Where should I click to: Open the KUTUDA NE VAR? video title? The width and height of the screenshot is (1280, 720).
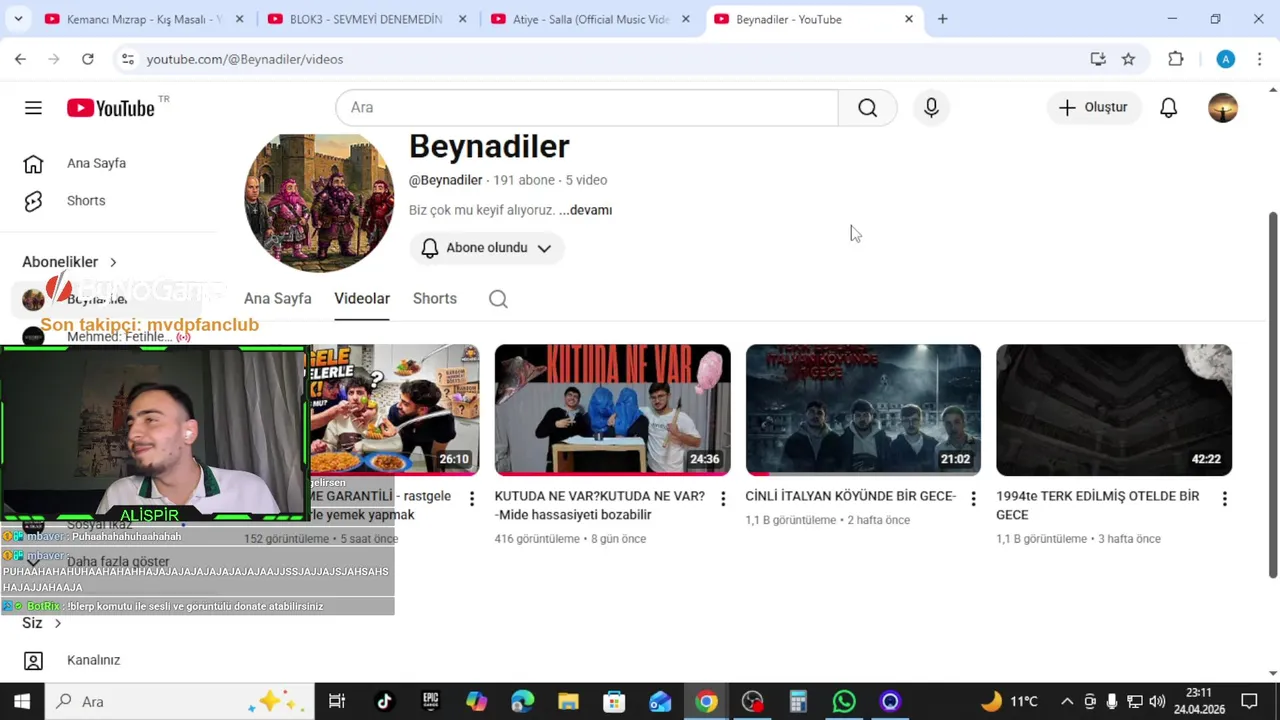599,505
